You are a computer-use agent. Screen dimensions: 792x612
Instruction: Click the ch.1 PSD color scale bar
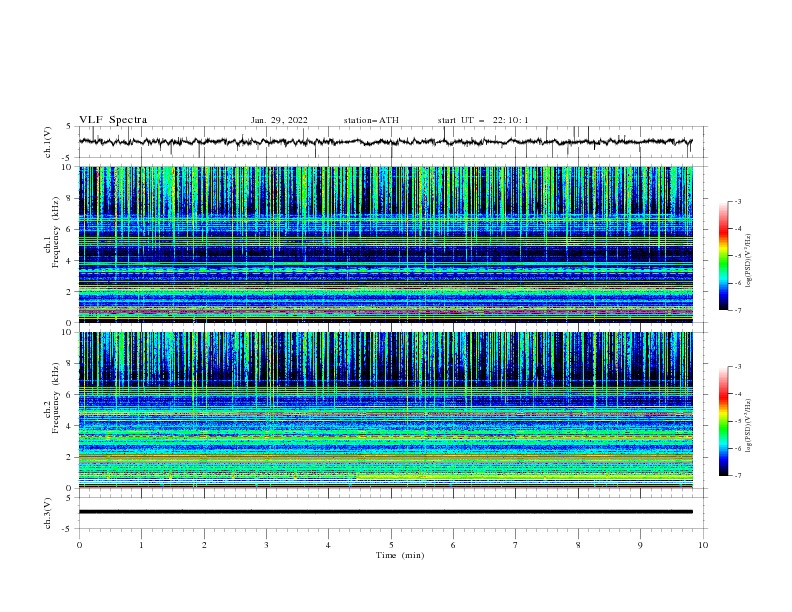tap(724, 256)
